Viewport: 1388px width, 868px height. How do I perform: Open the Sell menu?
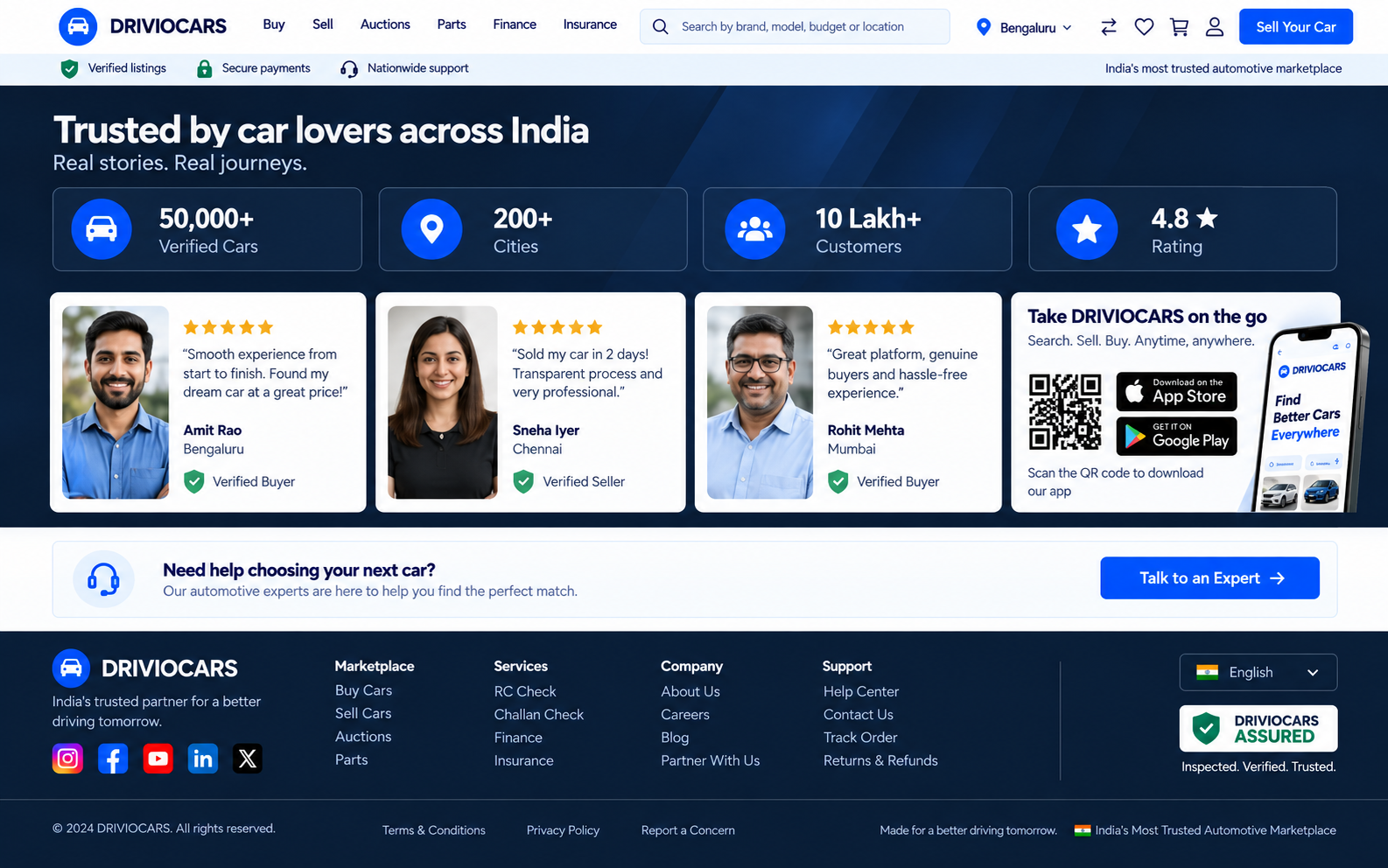(323, 24)
